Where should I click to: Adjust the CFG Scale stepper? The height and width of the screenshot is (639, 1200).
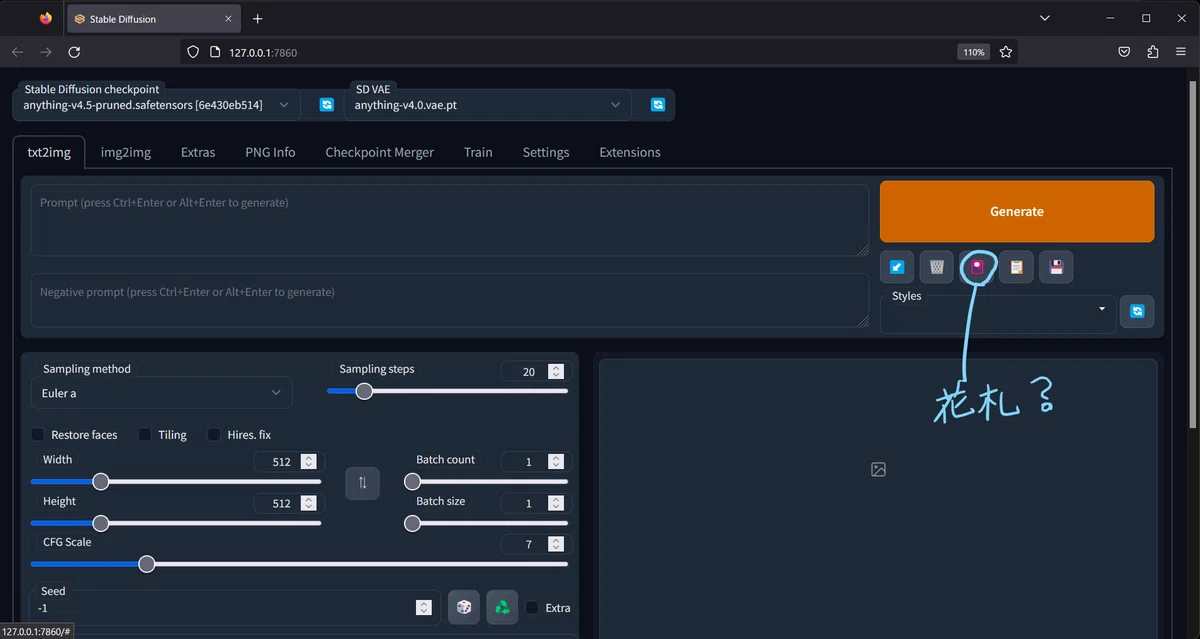(556, 544)
